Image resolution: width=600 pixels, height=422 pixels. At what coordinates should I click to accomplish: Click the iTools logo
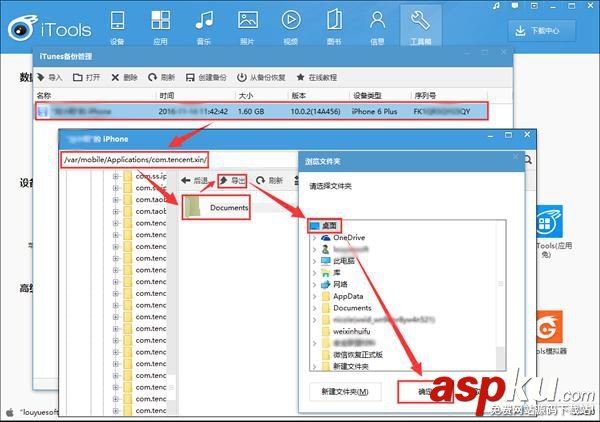pos(50,28)
